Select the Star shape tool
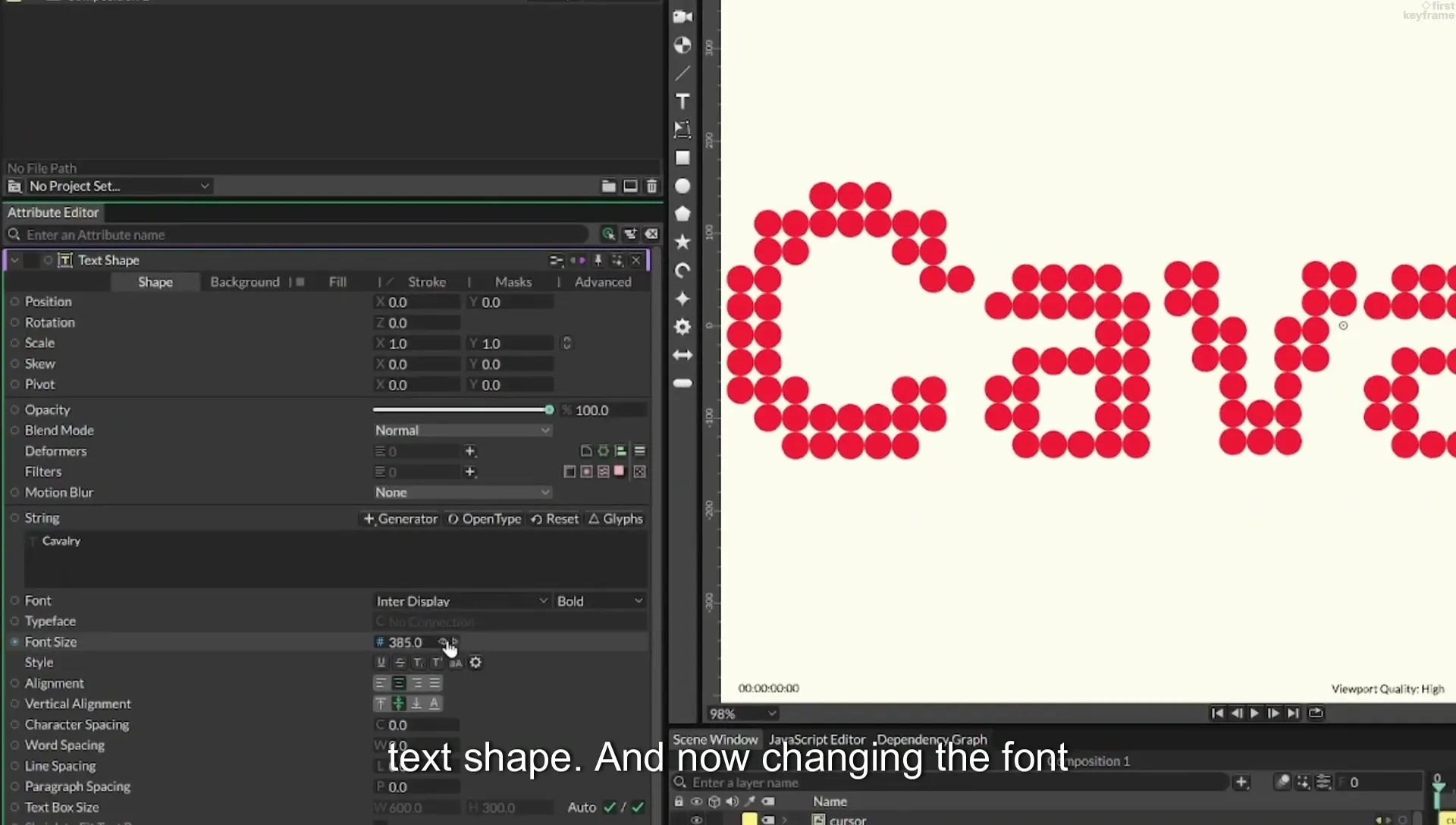The height and width of the screenshot is (825, 1456). coord(682,242)
